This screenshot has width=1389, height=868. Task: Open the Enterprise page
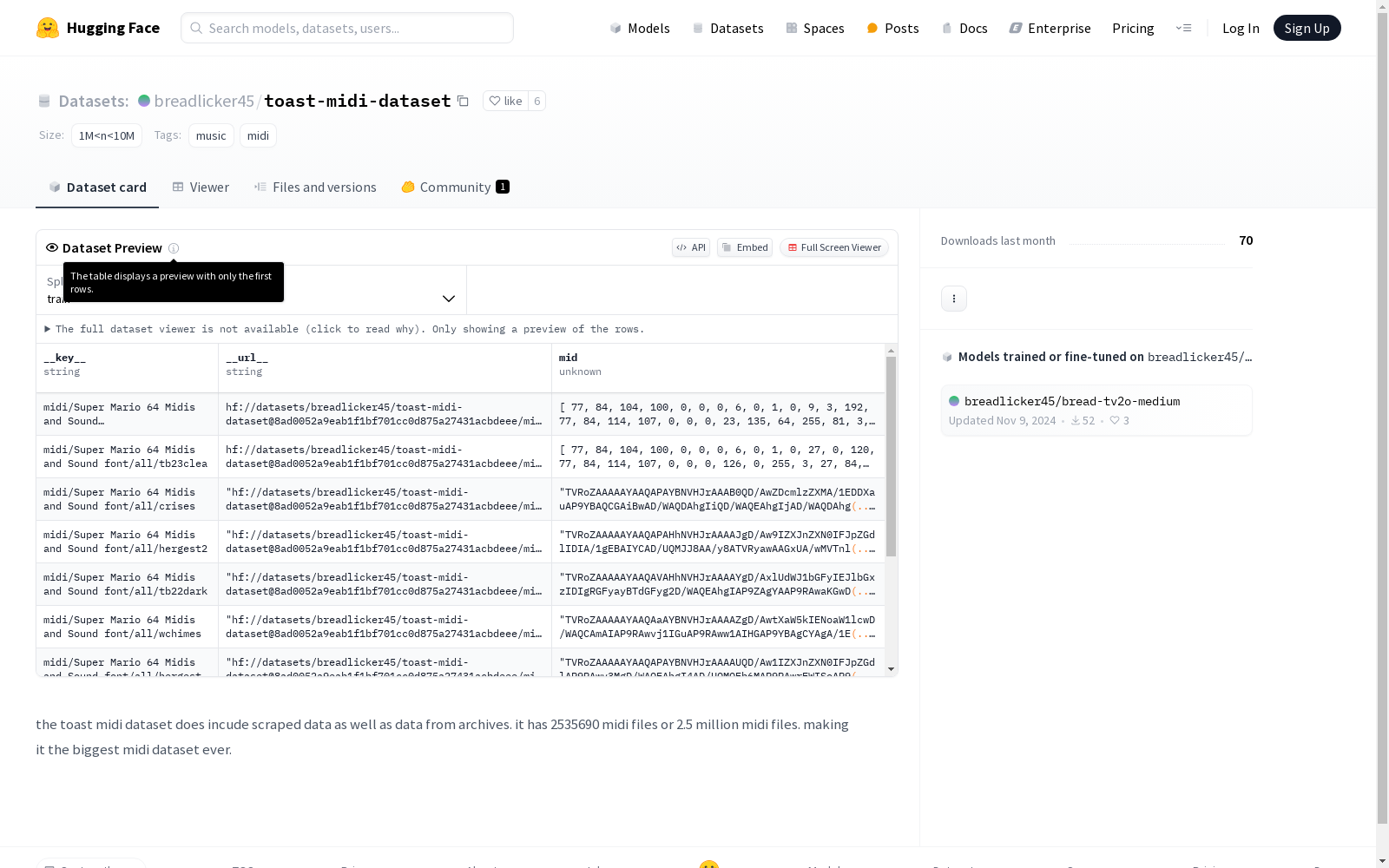[1050, 28]
